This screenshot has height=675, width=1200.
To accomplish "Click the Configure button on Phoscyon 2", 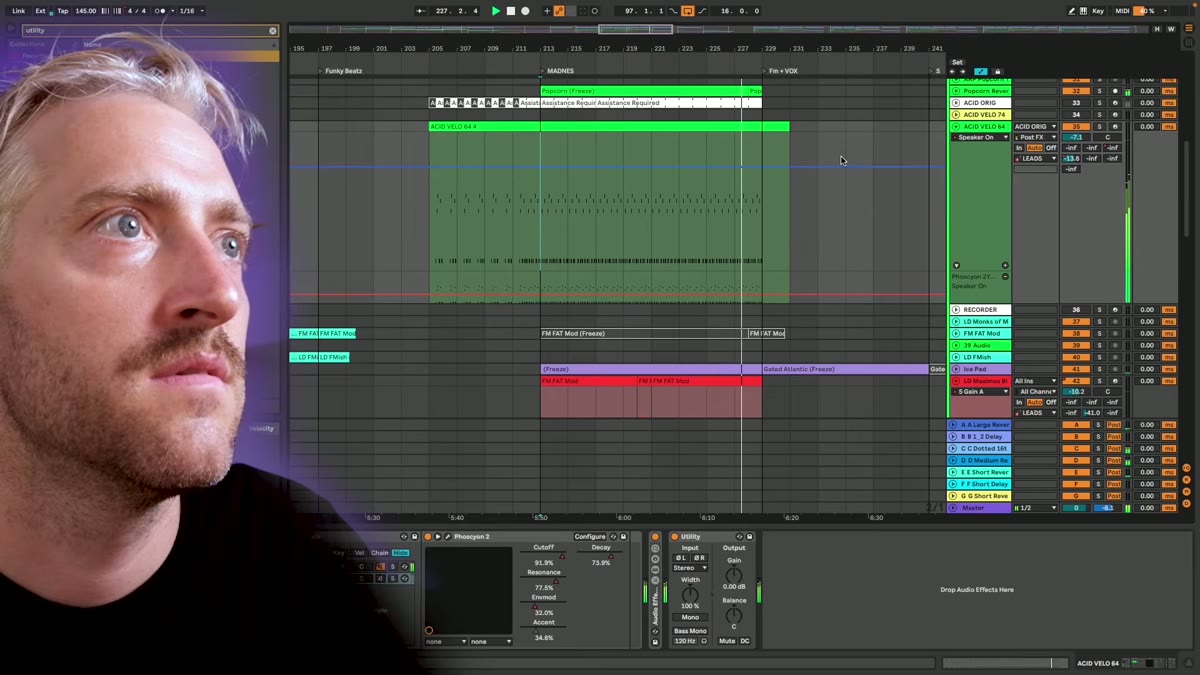I will pyautogui.click(x=590, y=536).
